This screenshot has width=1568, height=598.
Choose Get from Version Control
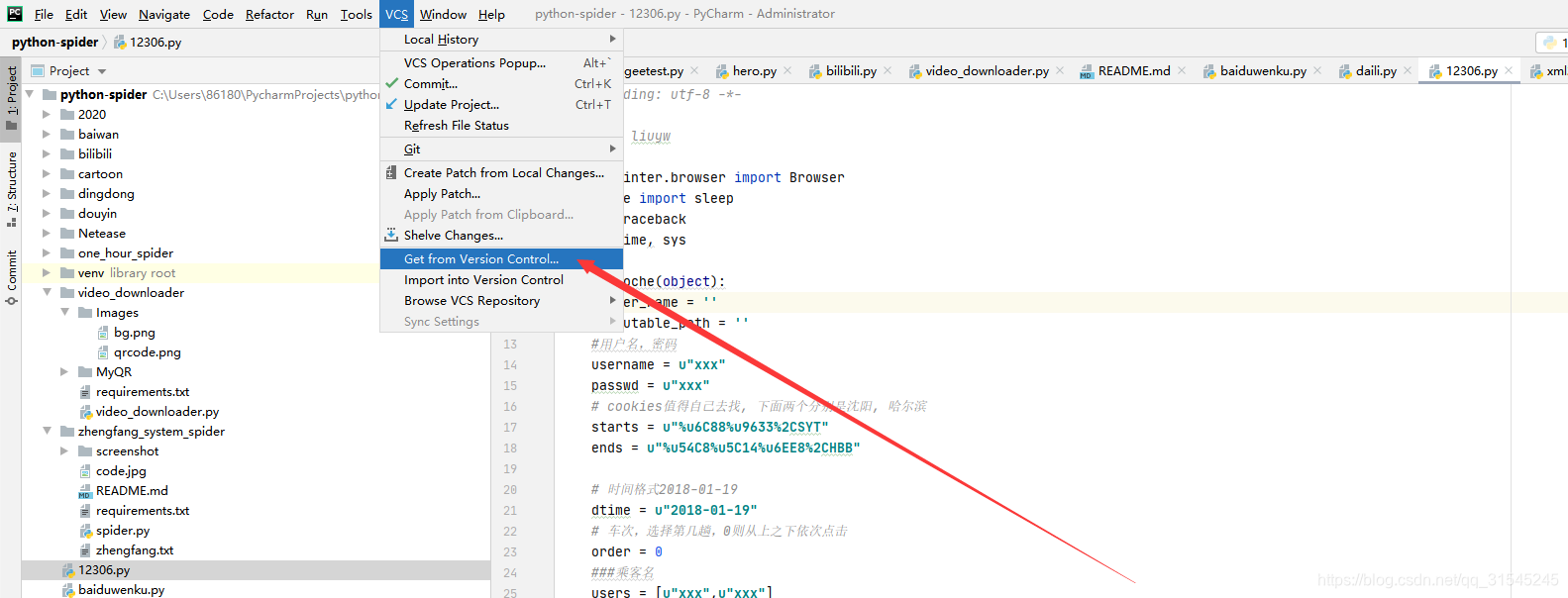click(x=501, y=258)
